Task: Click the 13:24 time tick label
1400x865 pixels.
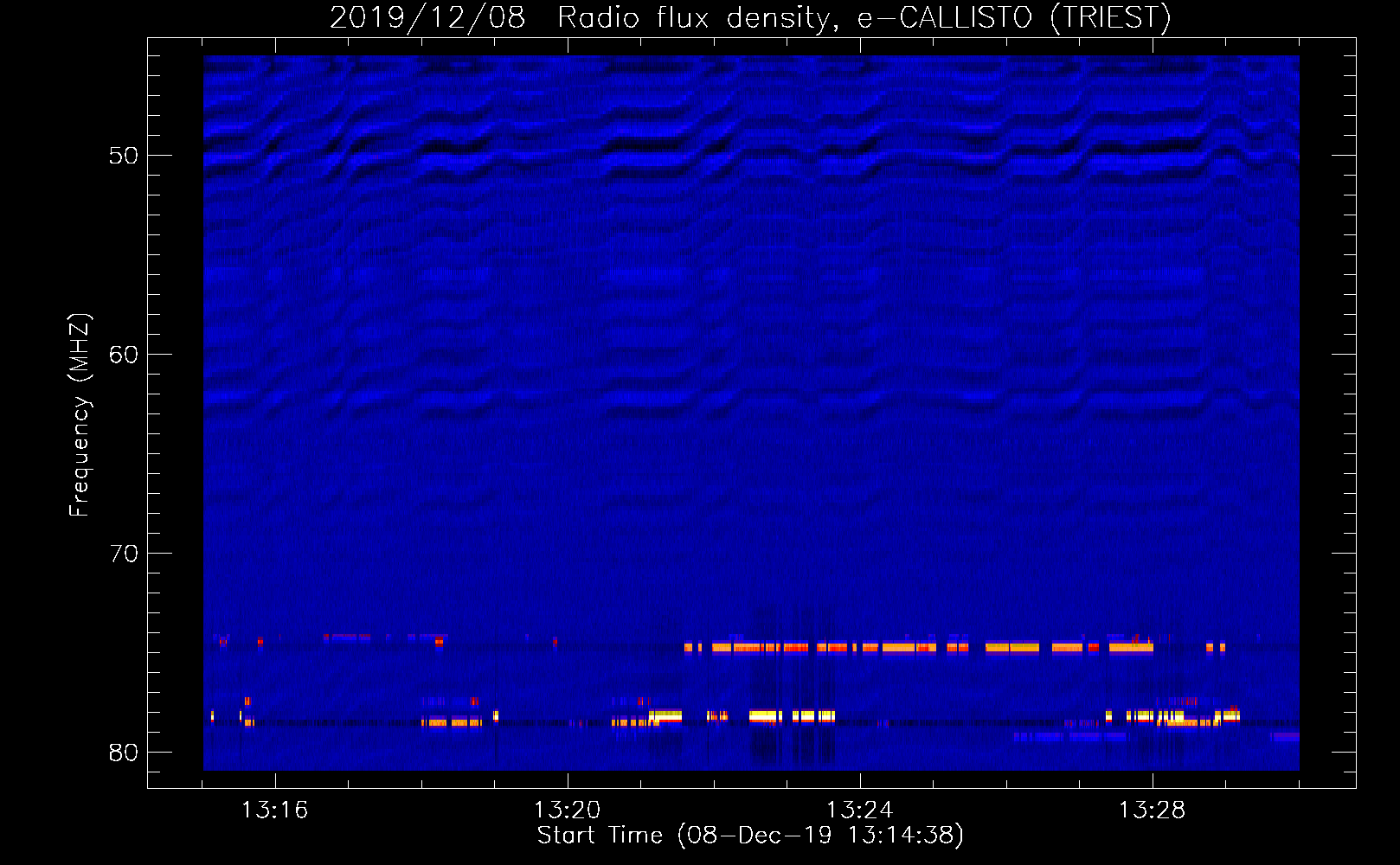Action: 859,811
